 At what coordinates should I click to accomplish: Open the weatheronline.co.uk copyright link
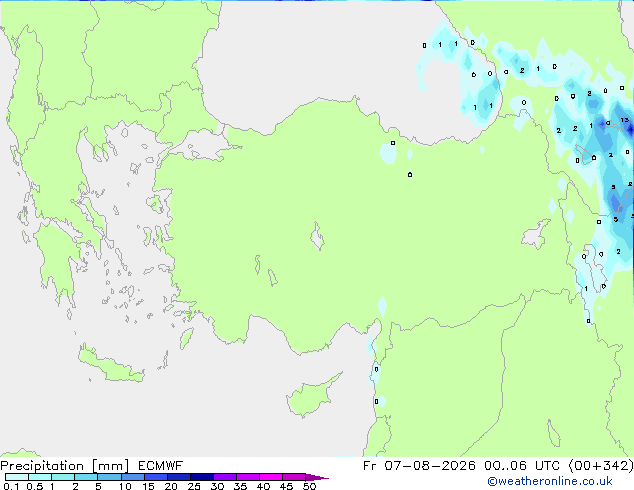click(x=549, y=481)
